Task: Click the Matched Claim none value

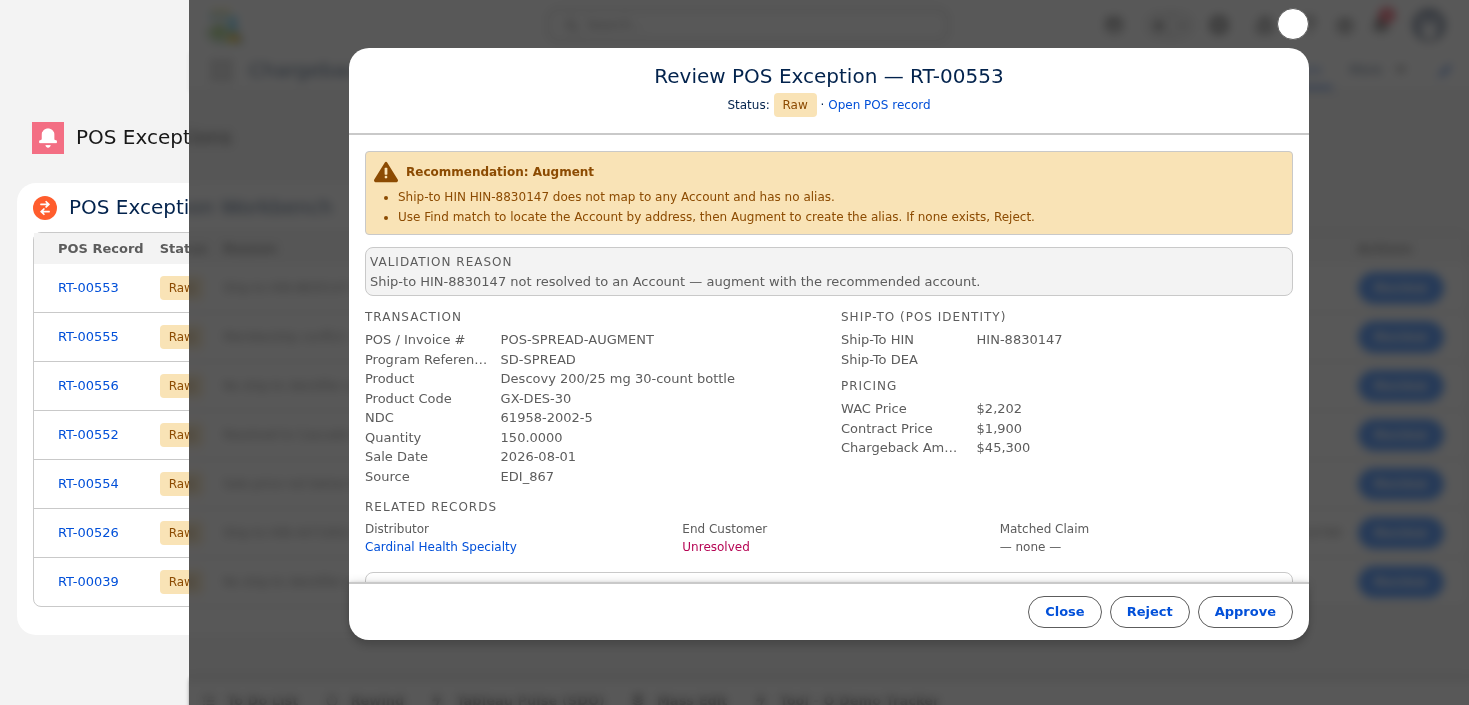Action: pyautogui.click(x=1030, y=547)
